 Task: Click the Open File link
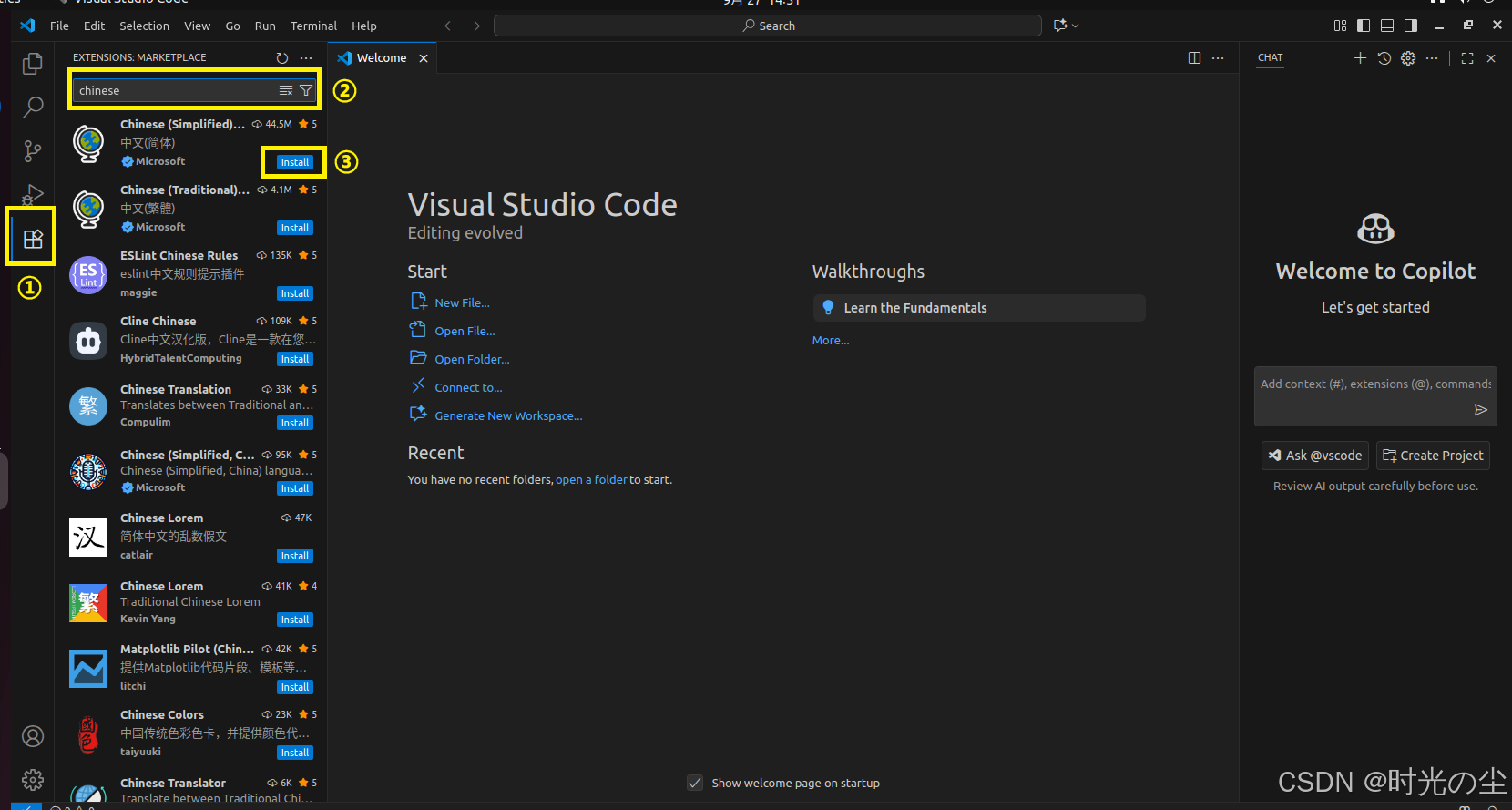pos(465,331)
